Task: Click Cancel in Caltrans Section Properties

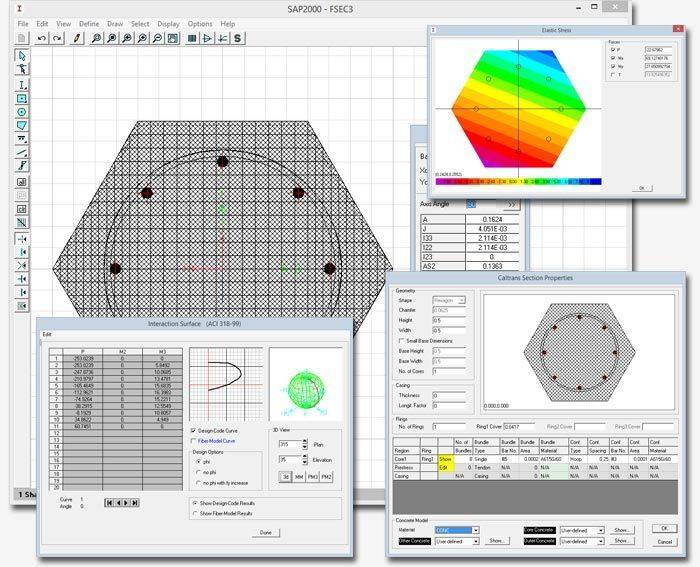Action: coord(664,542)
